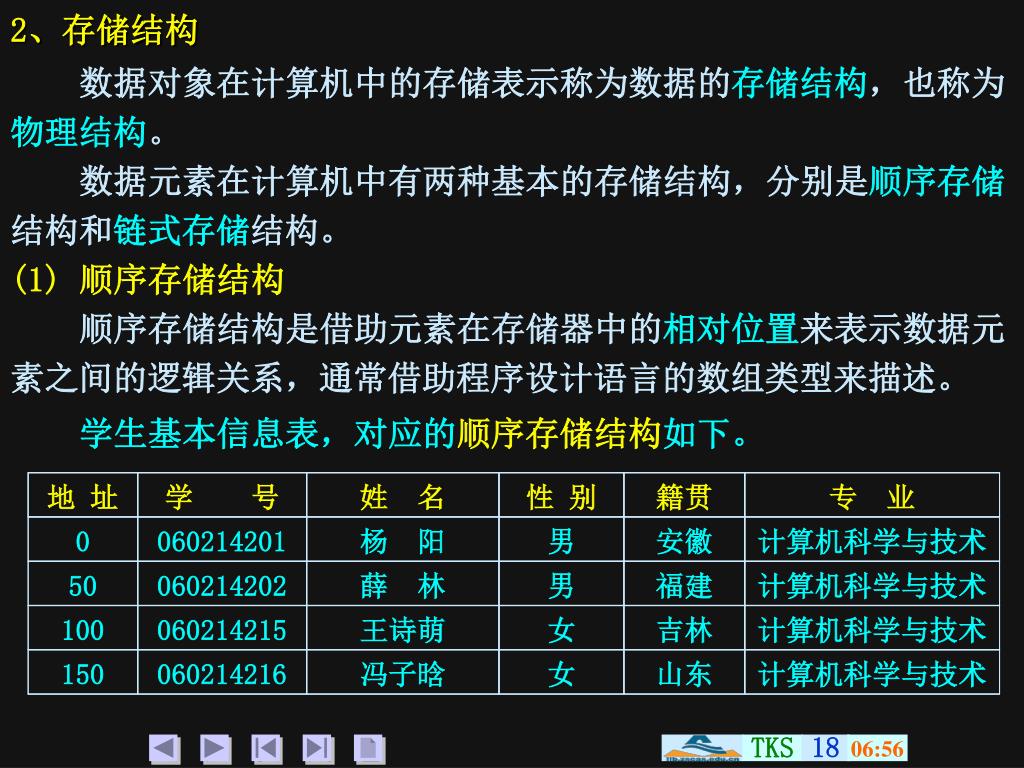
Task: Jump to first slide button
Action: [x=266, y=748]
